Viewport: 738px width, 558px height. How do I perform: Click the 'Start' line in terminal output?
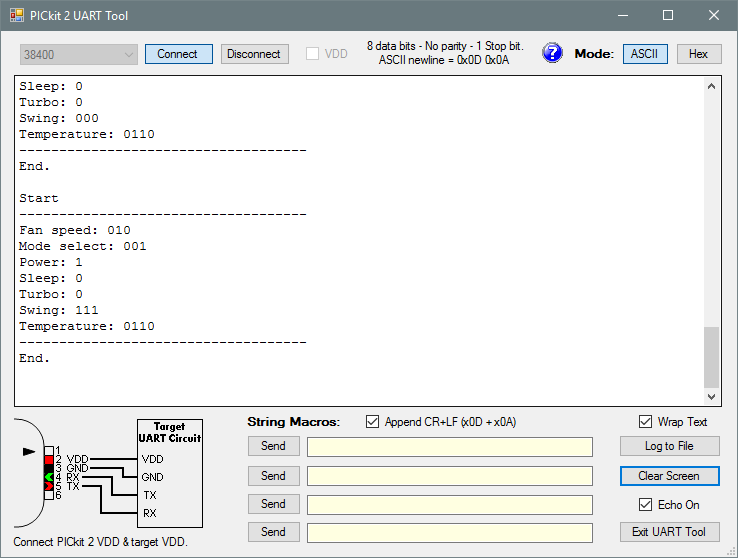pyautogui.click(x=39, y=198)
